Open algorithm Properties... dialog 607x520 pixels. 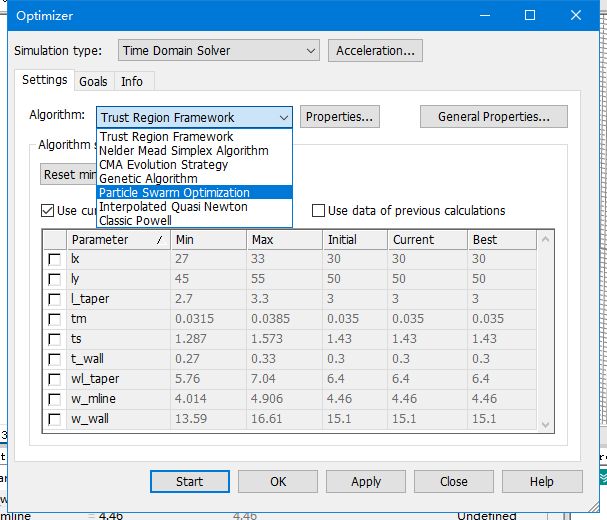click(x=340, y=117)
